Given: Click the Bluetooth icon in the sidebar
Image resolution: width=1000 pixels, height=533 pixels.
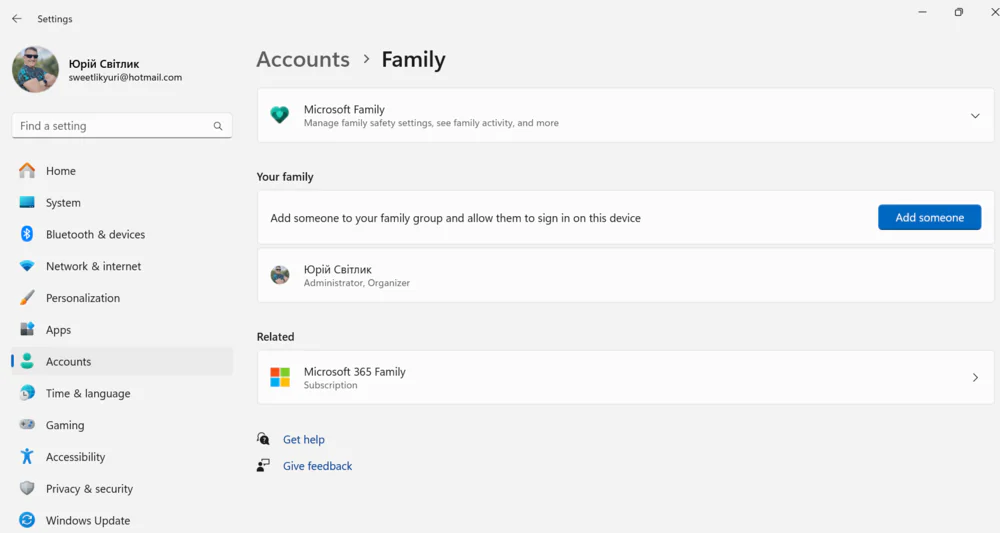Looking at the screenshot, I should tap(27, 234).
